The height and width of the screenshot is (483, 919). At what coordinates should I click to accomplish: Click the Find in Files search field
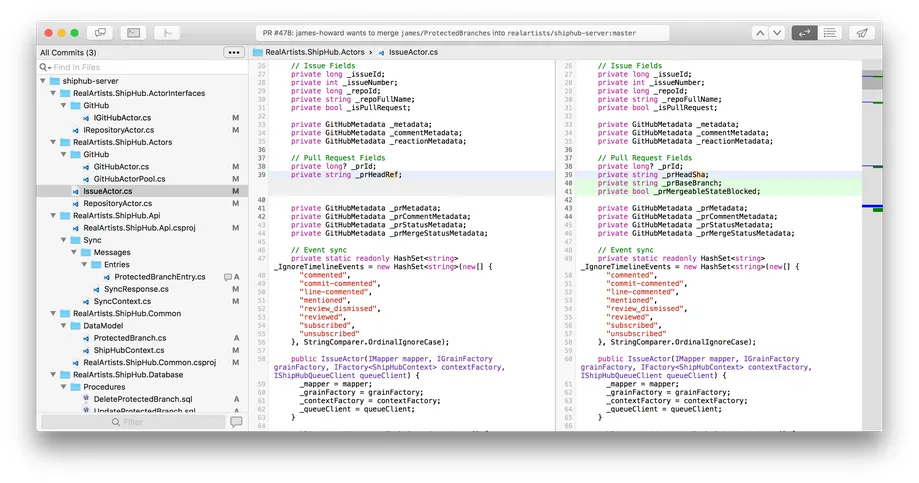click(x=142, y=67)
